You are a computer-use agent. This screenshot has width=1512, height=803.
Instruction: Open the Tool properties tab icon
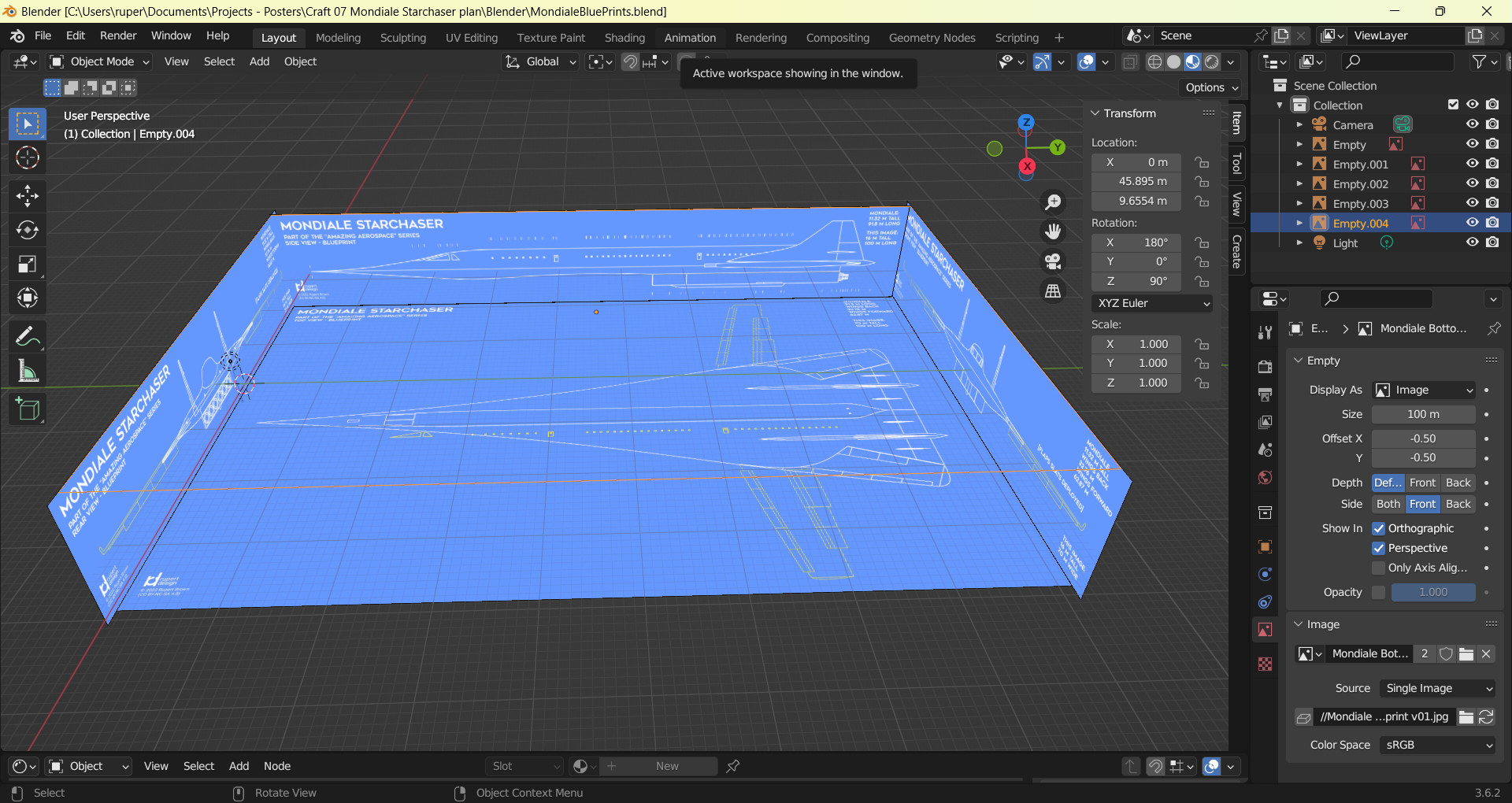(1265, 332)
